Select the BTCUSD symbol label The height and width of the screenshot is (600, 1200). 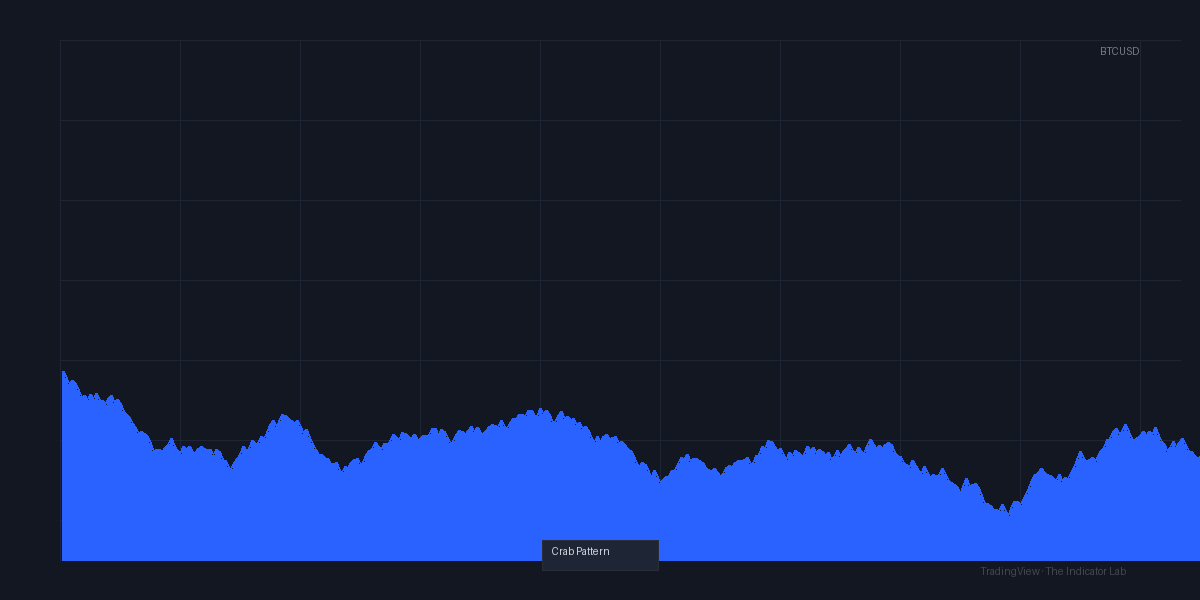(x=1119, y=51)
